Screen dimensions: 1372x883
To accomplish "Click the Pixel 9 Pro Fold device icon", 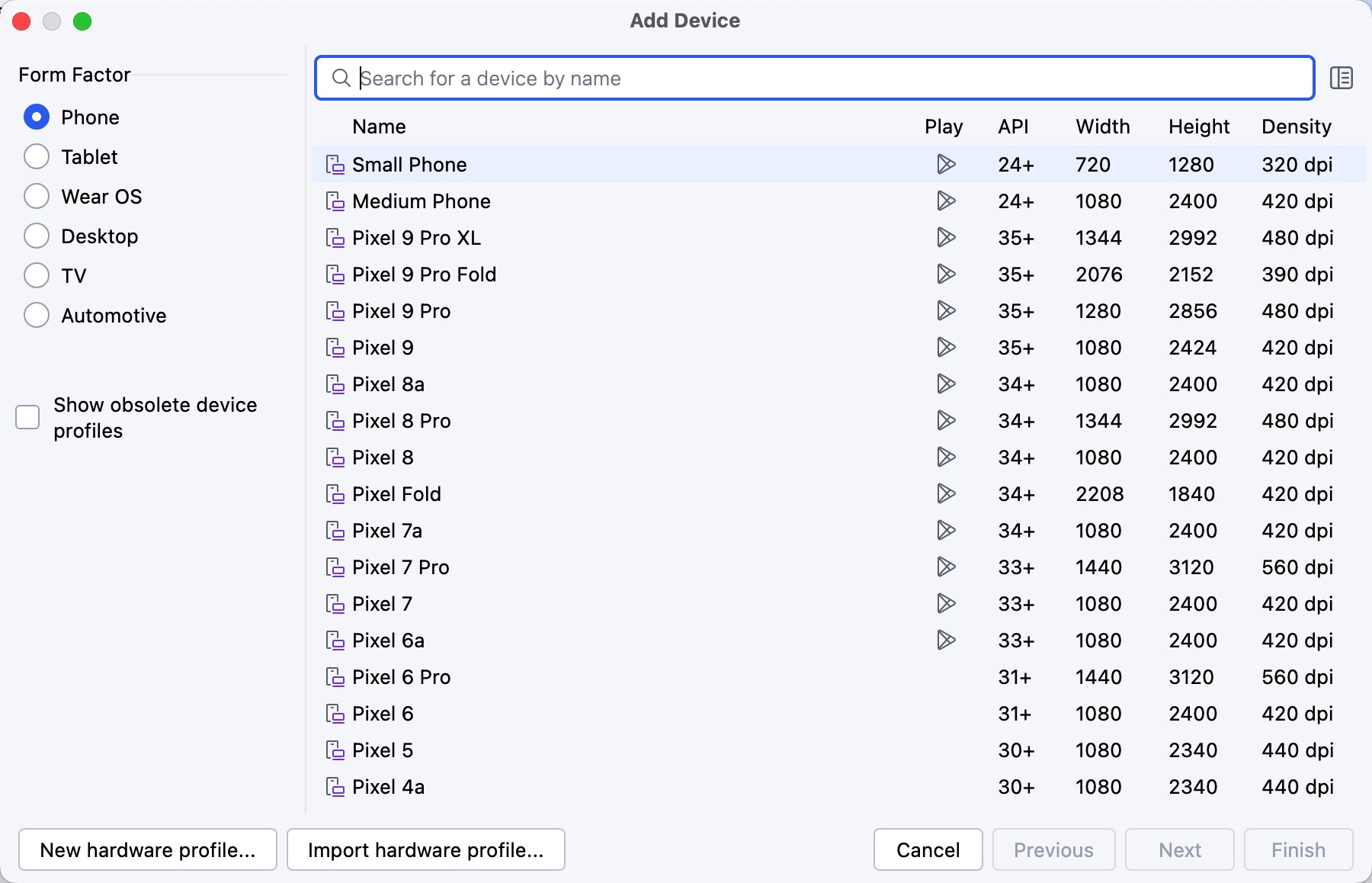I will point(335,275).
